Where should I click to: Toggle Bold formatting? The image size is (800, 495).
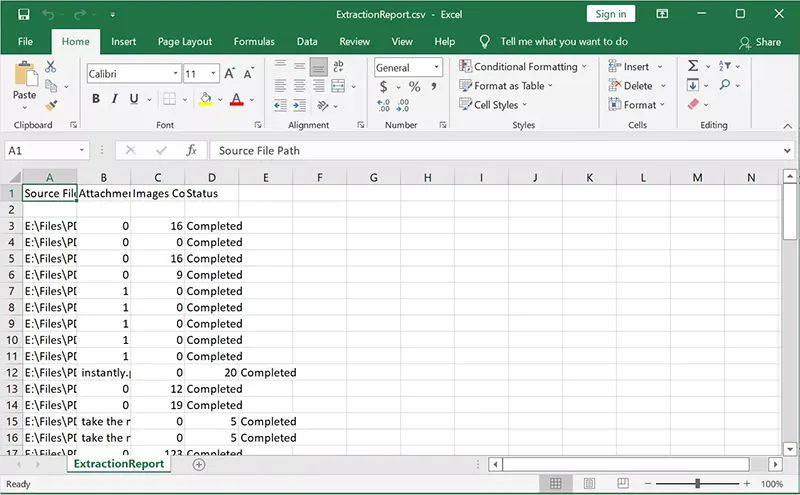click(96, 98)
